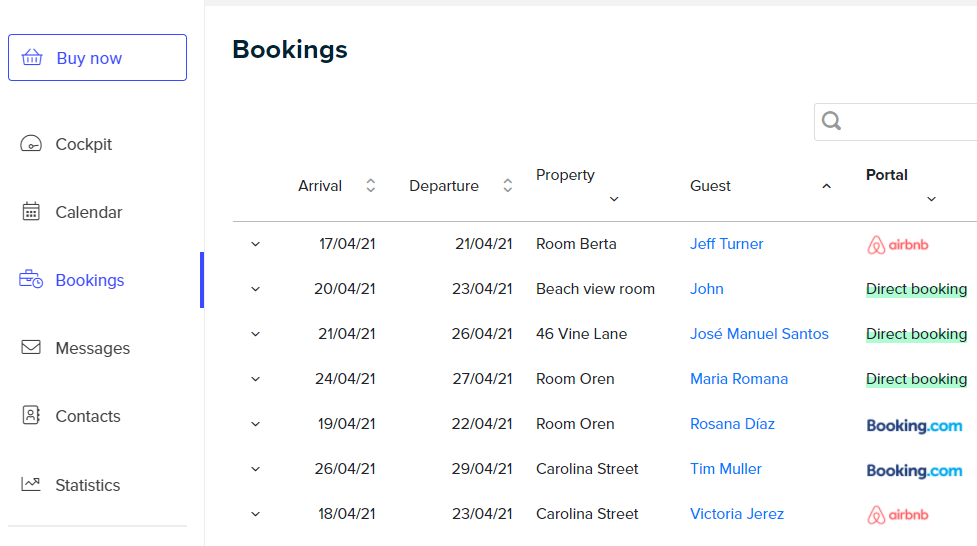Click the airbnb logo in Jeff Turner's row
Image resolution: width=977 pixels, height=546 pixels.
point(897,245)
